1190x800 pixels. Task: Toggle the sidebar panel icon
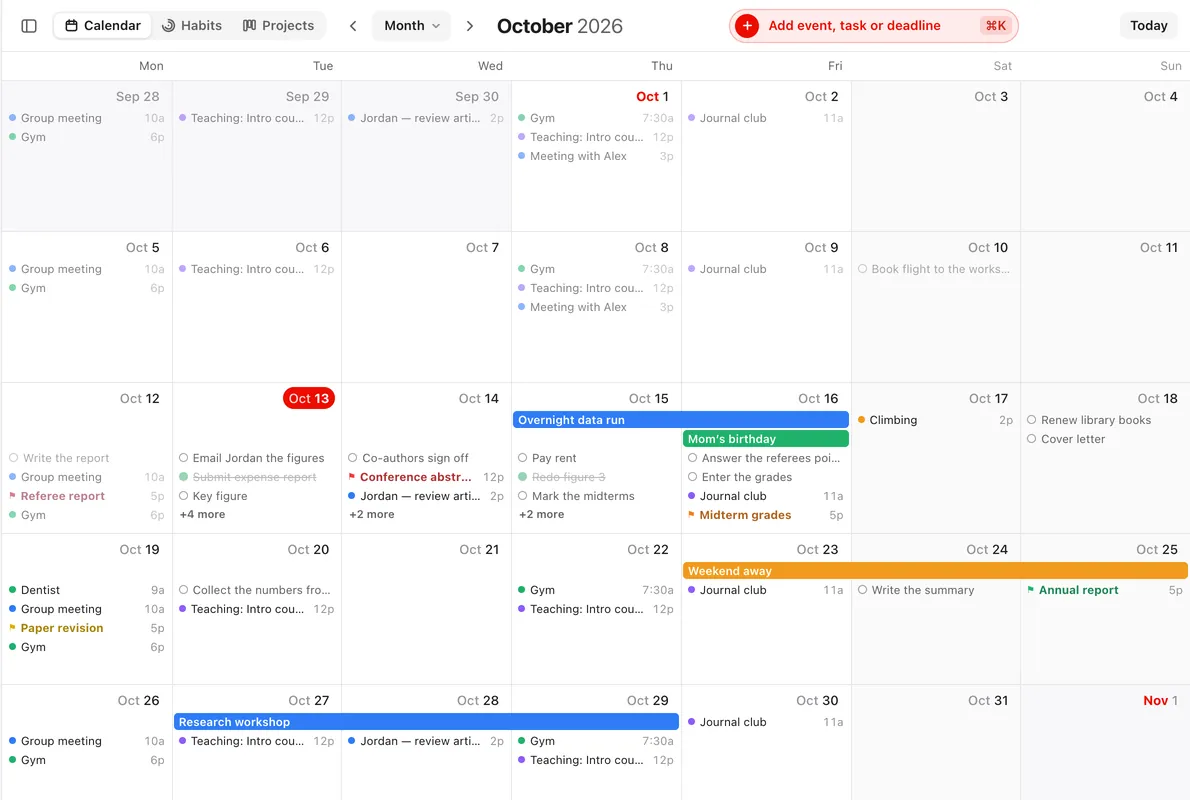[x=29, y=26]
